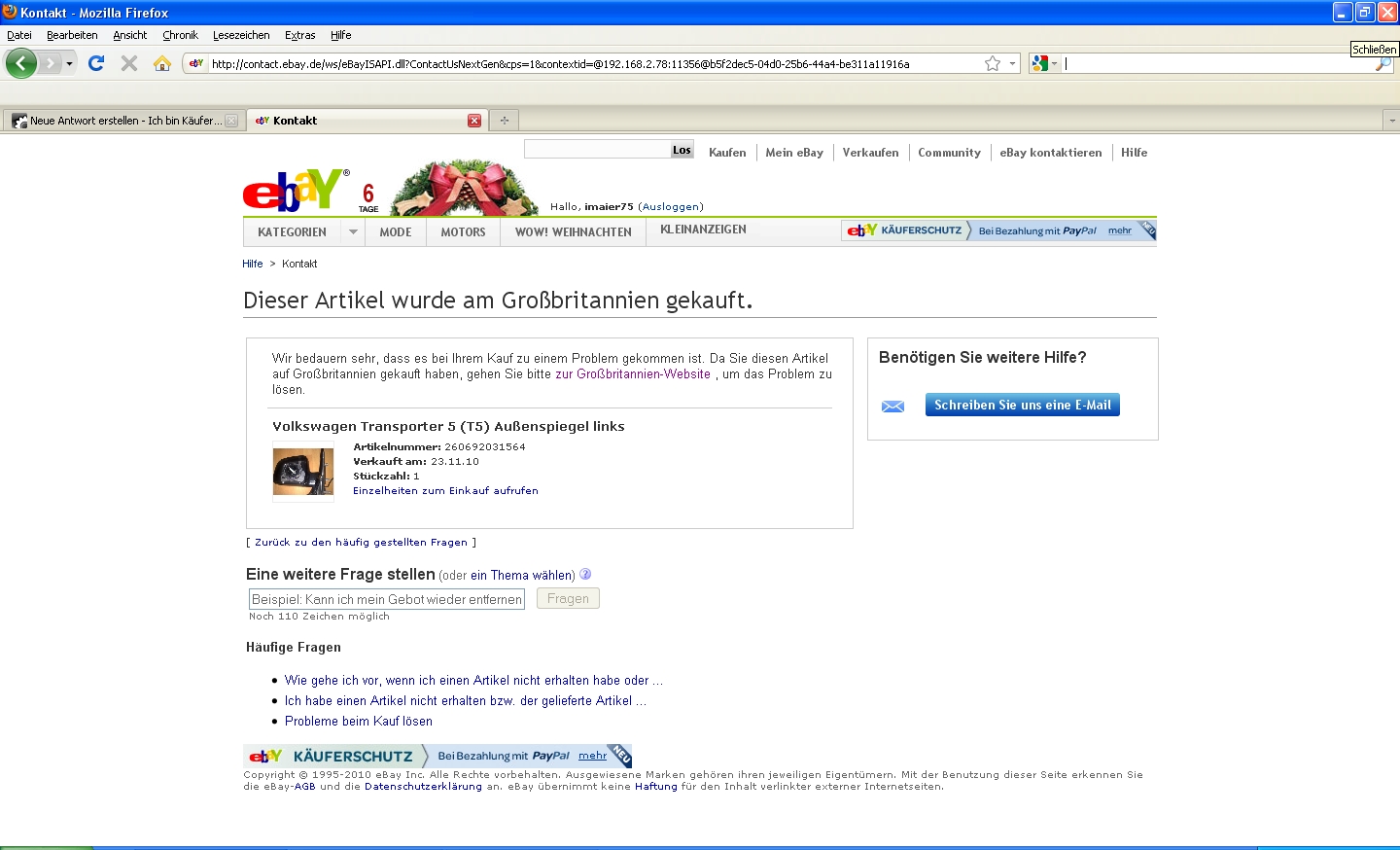The width and height of the screenshot is (1400, 850).
Task: Click the Fragen button
Action: click(568, 598)
